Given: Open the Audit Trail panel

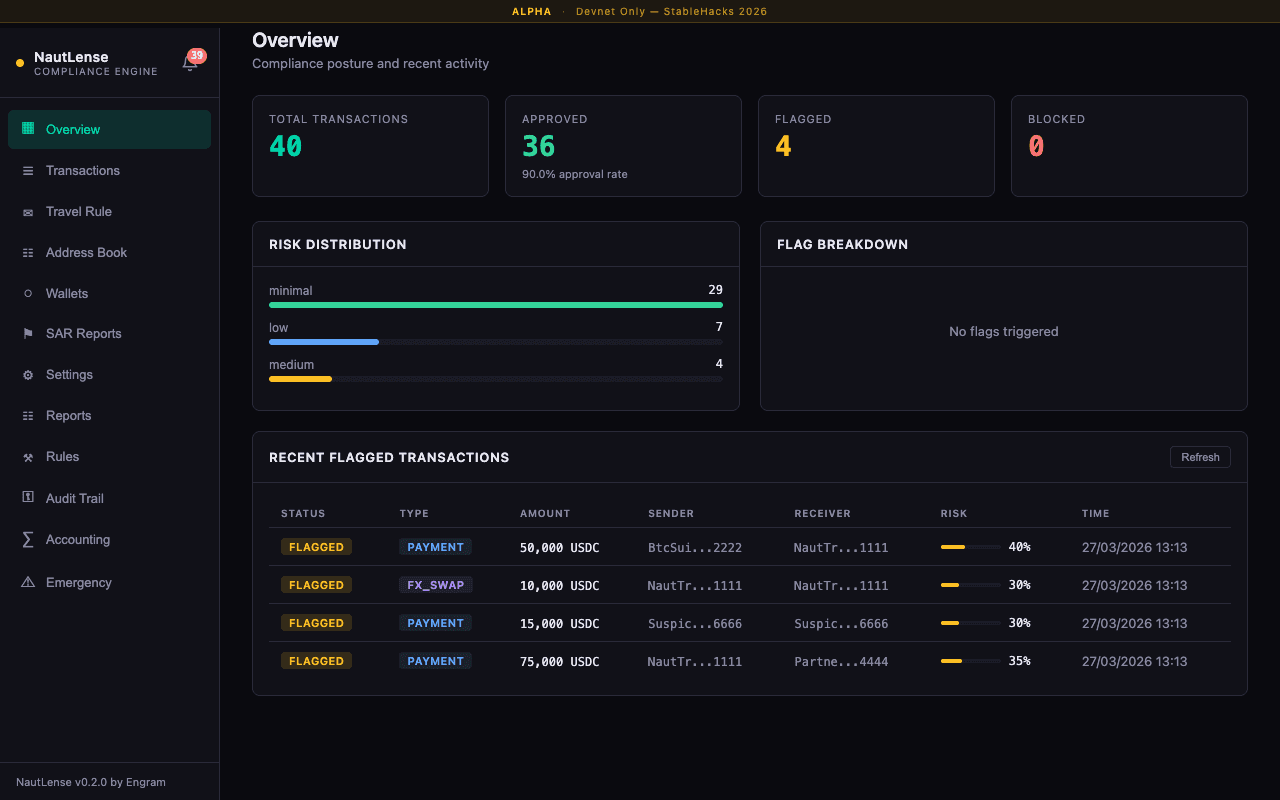Looking at the screenshot, I should (x=28, y=497).
